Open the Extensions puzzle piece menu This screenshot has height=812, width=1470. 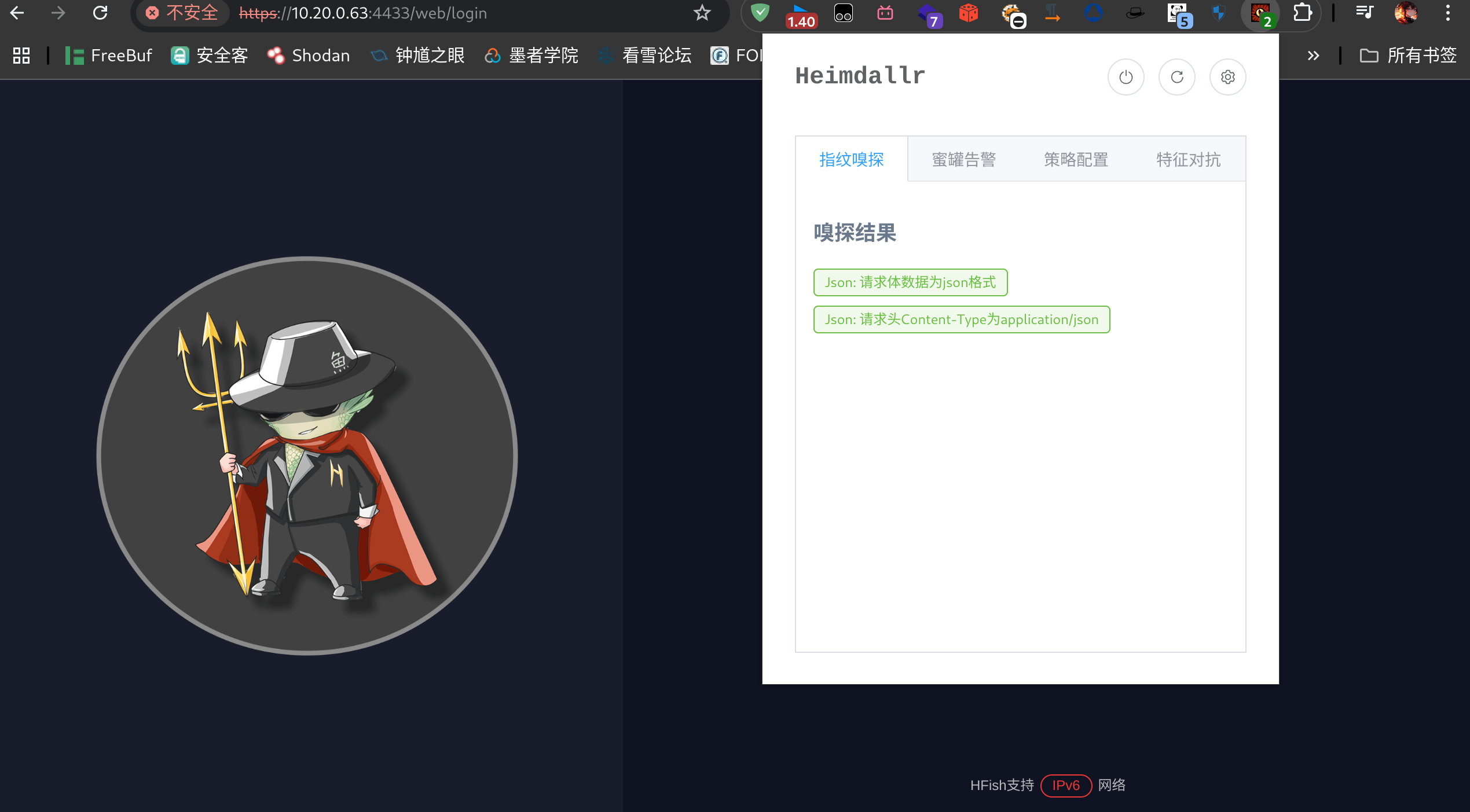[x=1302, y=13]
